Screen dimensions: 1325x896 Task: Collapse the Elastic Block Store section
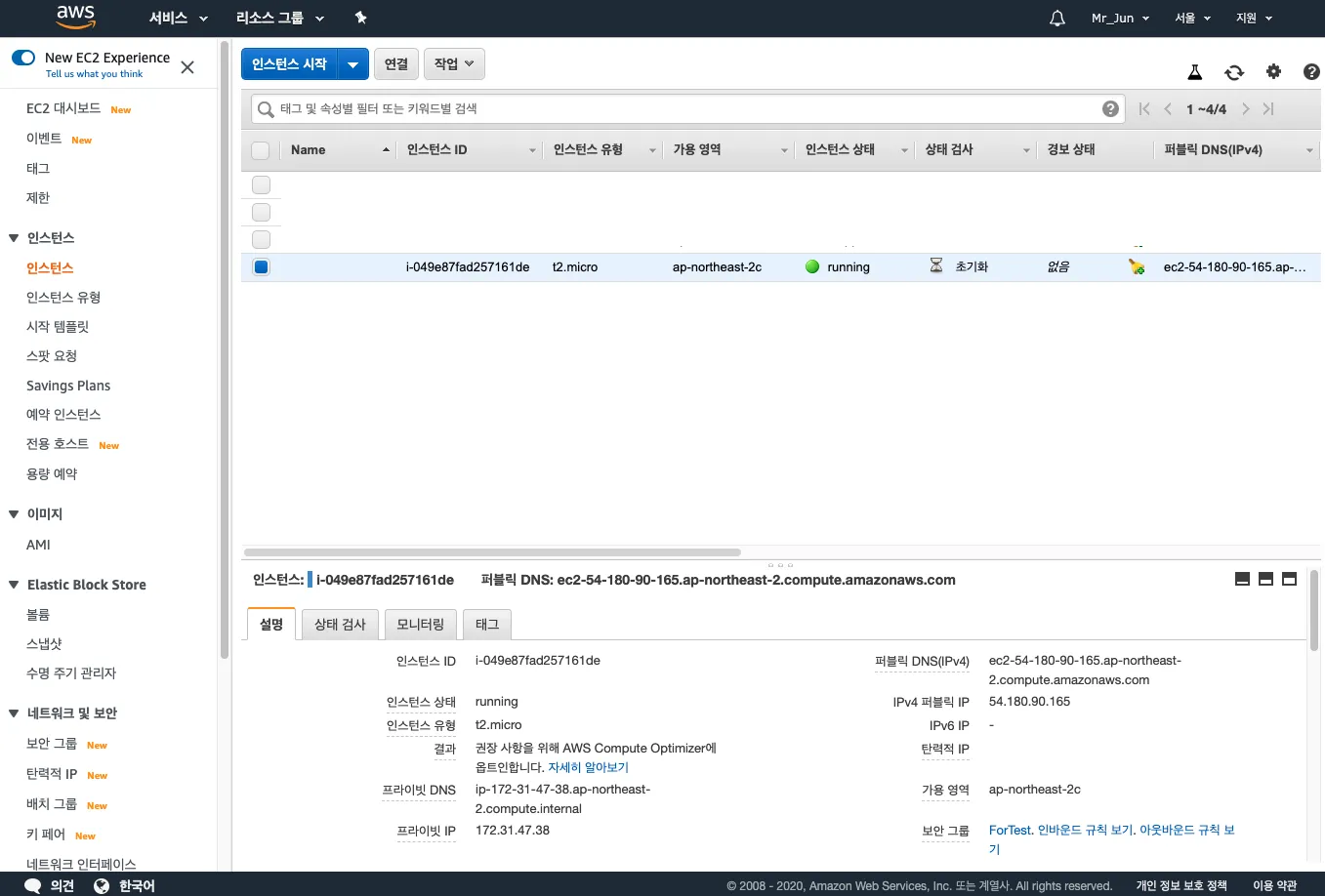coord(14,585)
